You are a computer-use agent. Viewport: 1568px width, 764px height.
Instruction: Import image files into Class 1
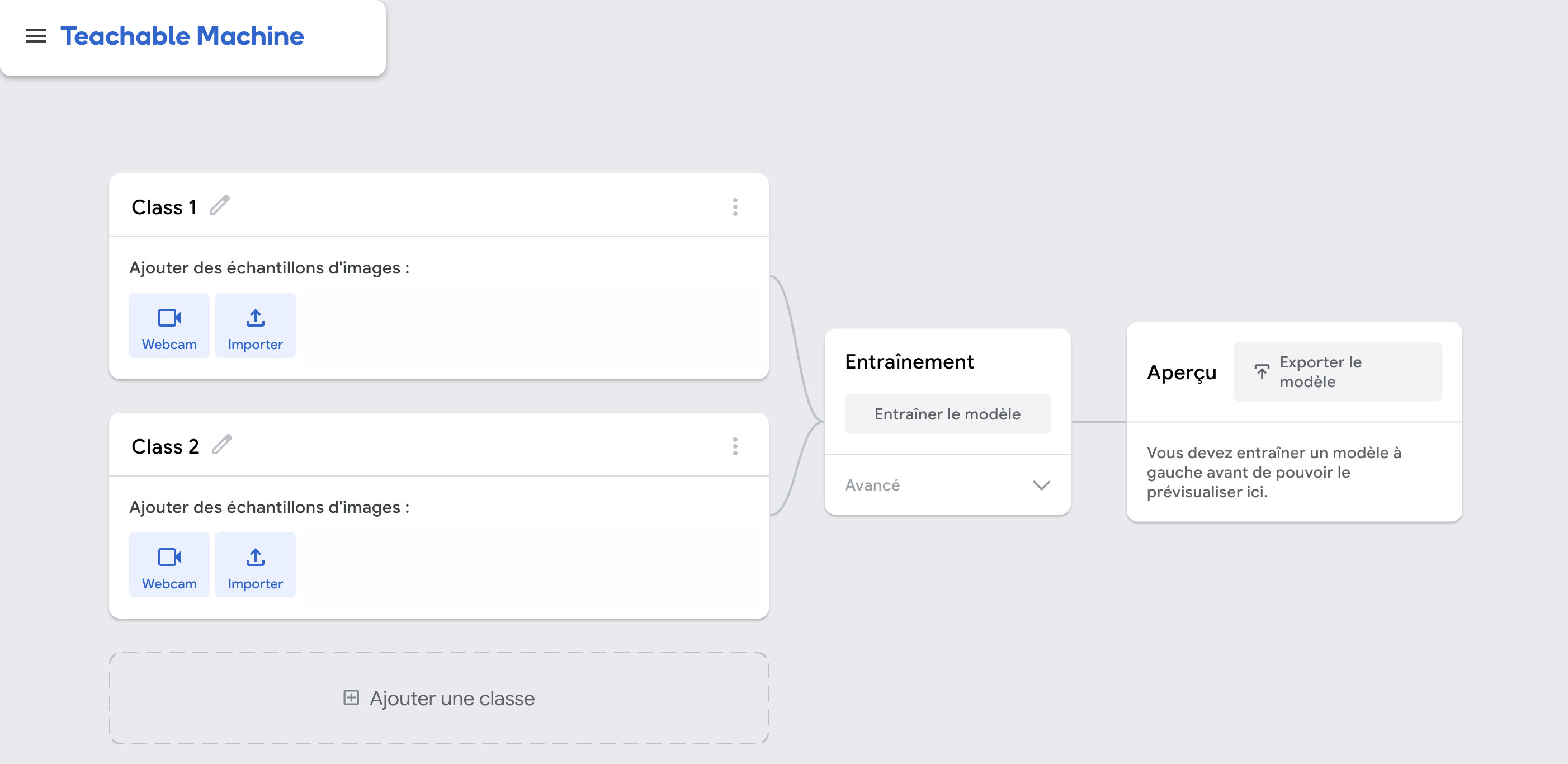click(x=255, y=326)
